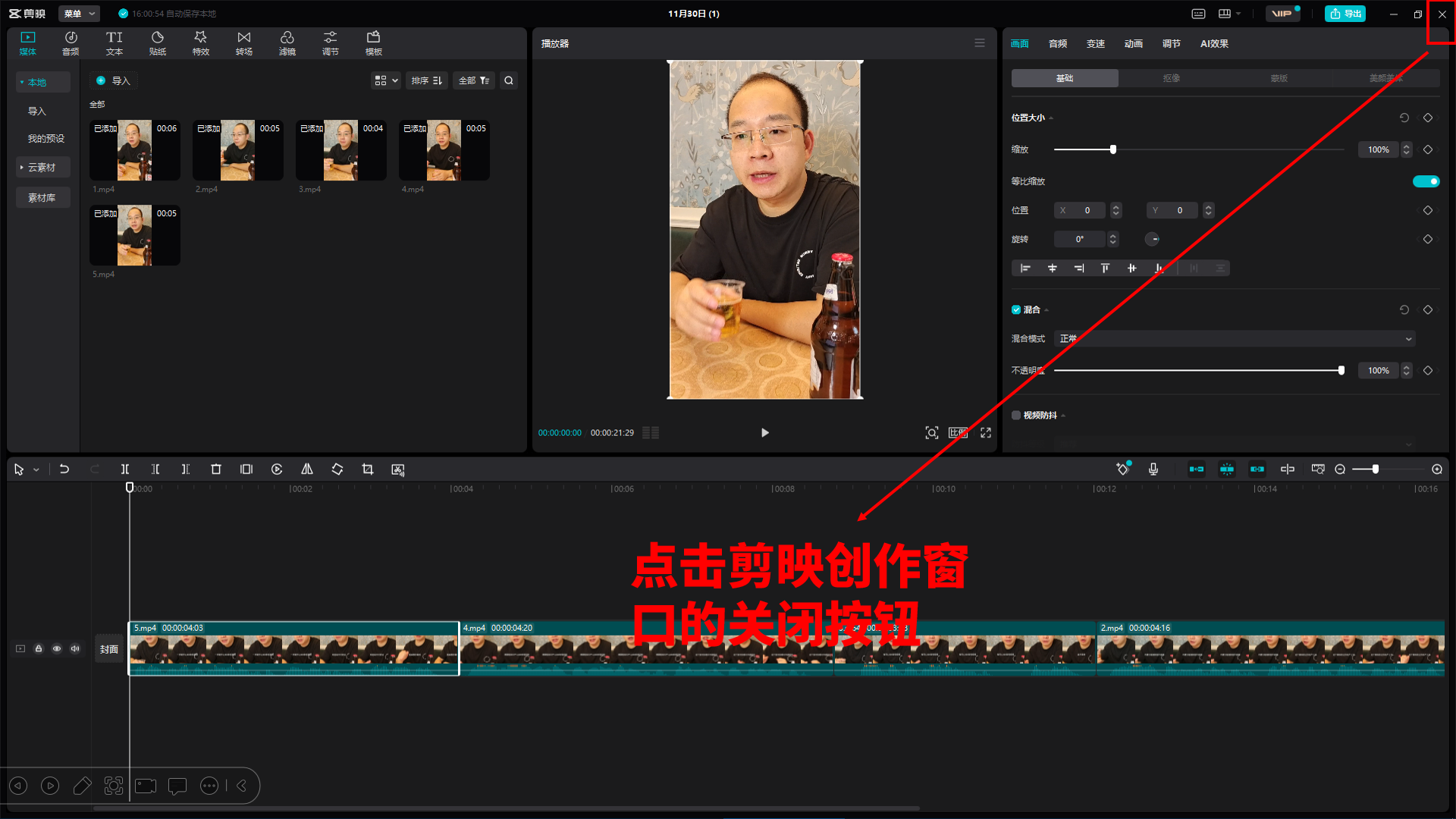Click the 不透明度 opacity slider
The image size is (1456, 819).
pyautogui.click(x=1198, y=370)
